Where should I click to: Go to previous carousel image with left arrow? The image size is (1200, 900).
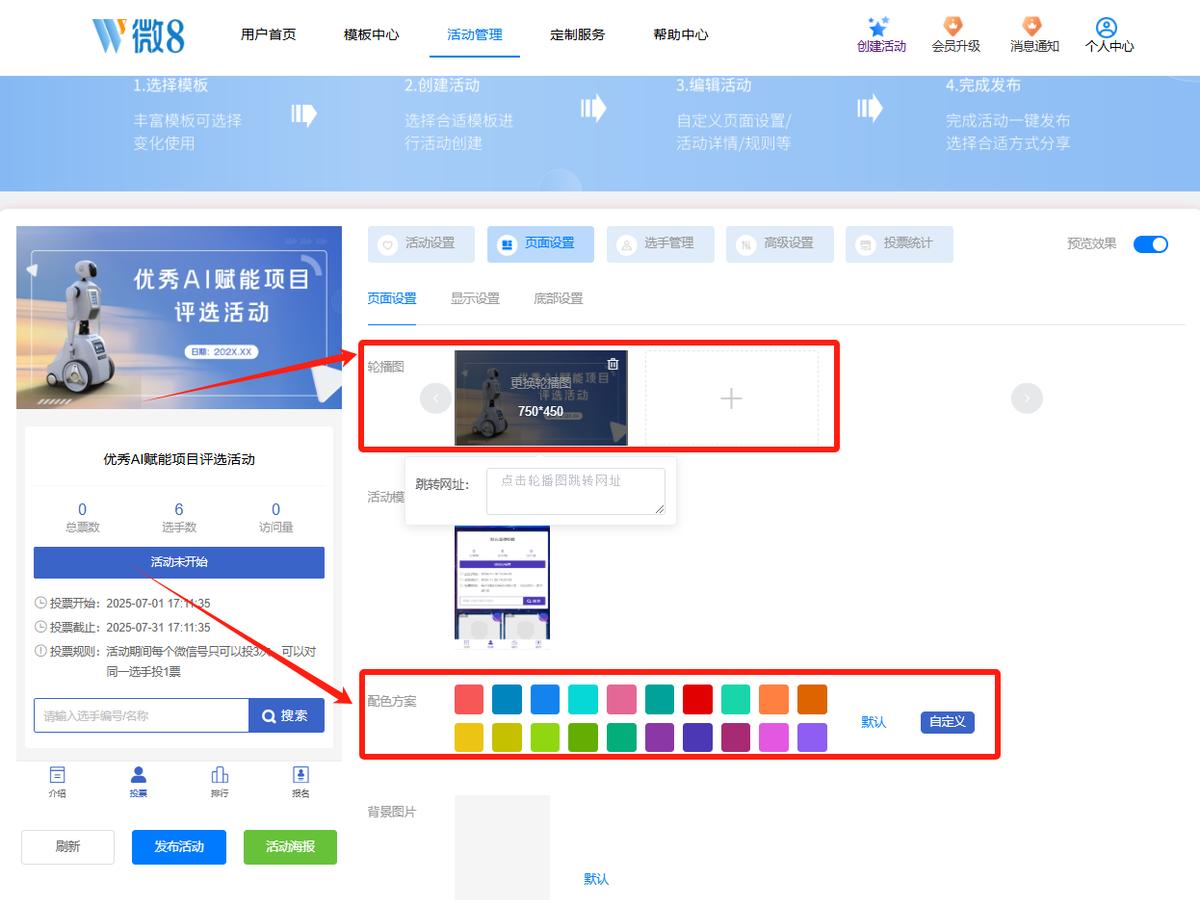point(436,398)
